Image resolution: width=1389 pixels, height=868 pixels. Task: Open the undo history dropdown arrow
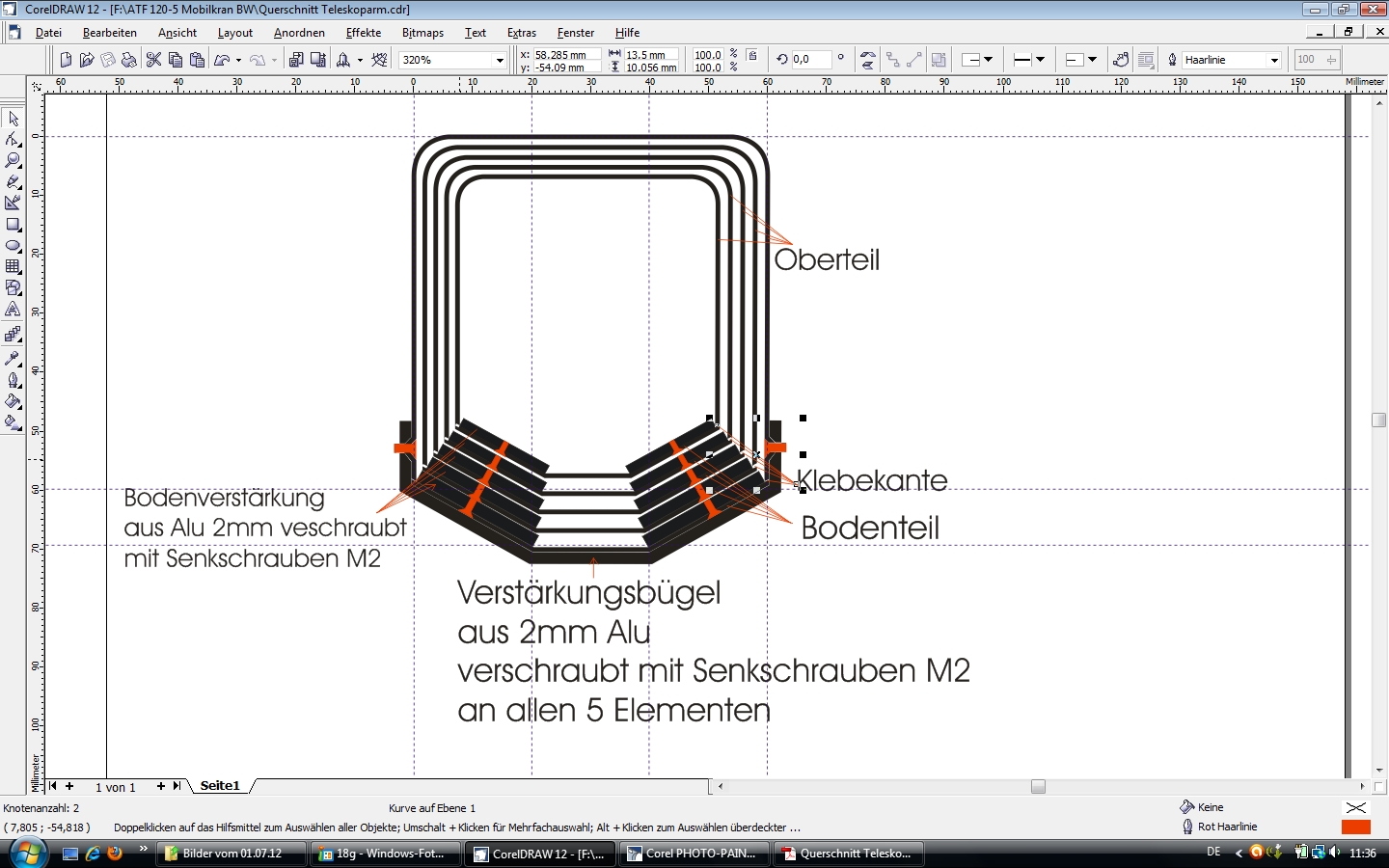[238, 60]
